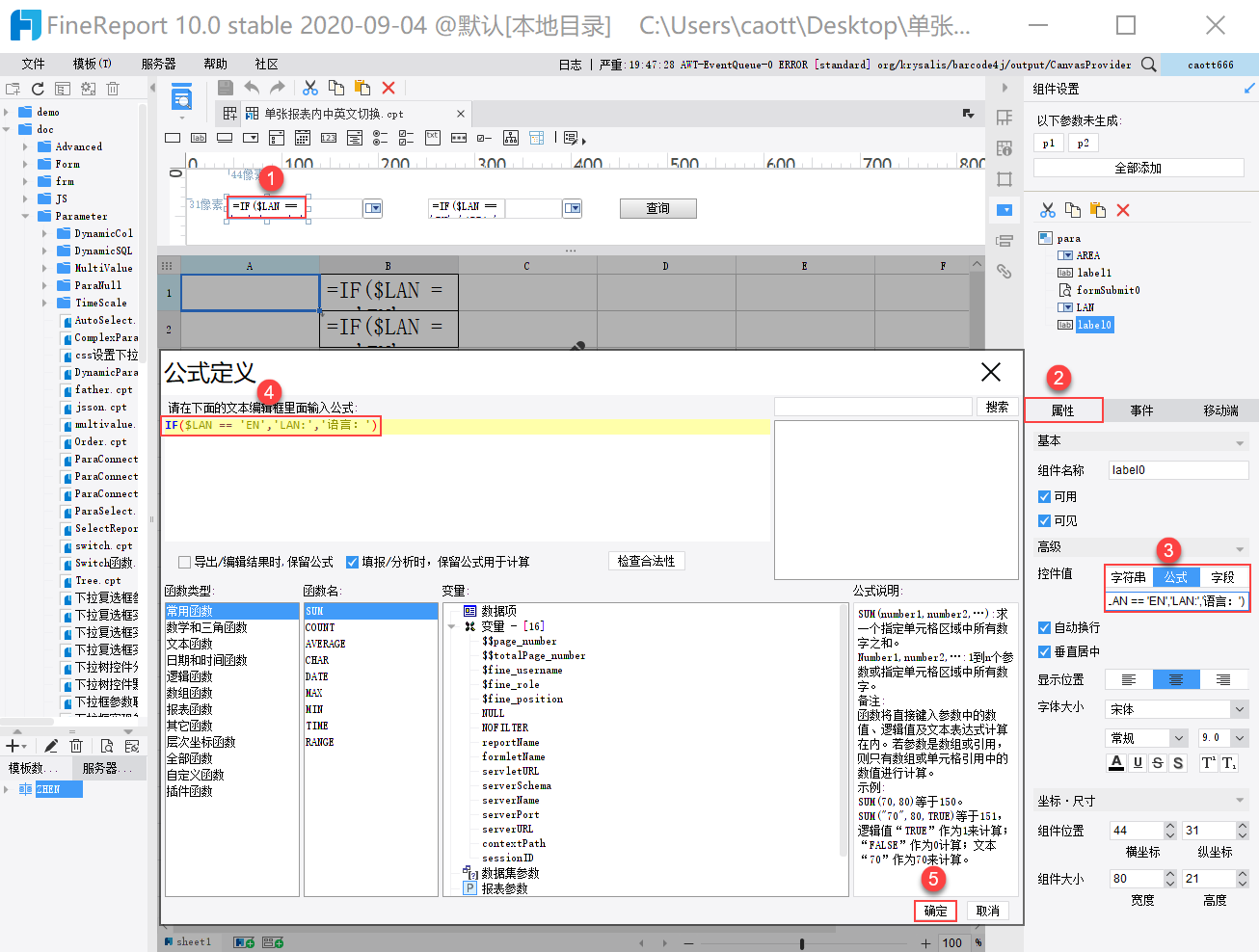Select the label widget tool in the widget bar
Image resolution: width=1259 pixels, height=952 pixels.
tap(199, 138)
